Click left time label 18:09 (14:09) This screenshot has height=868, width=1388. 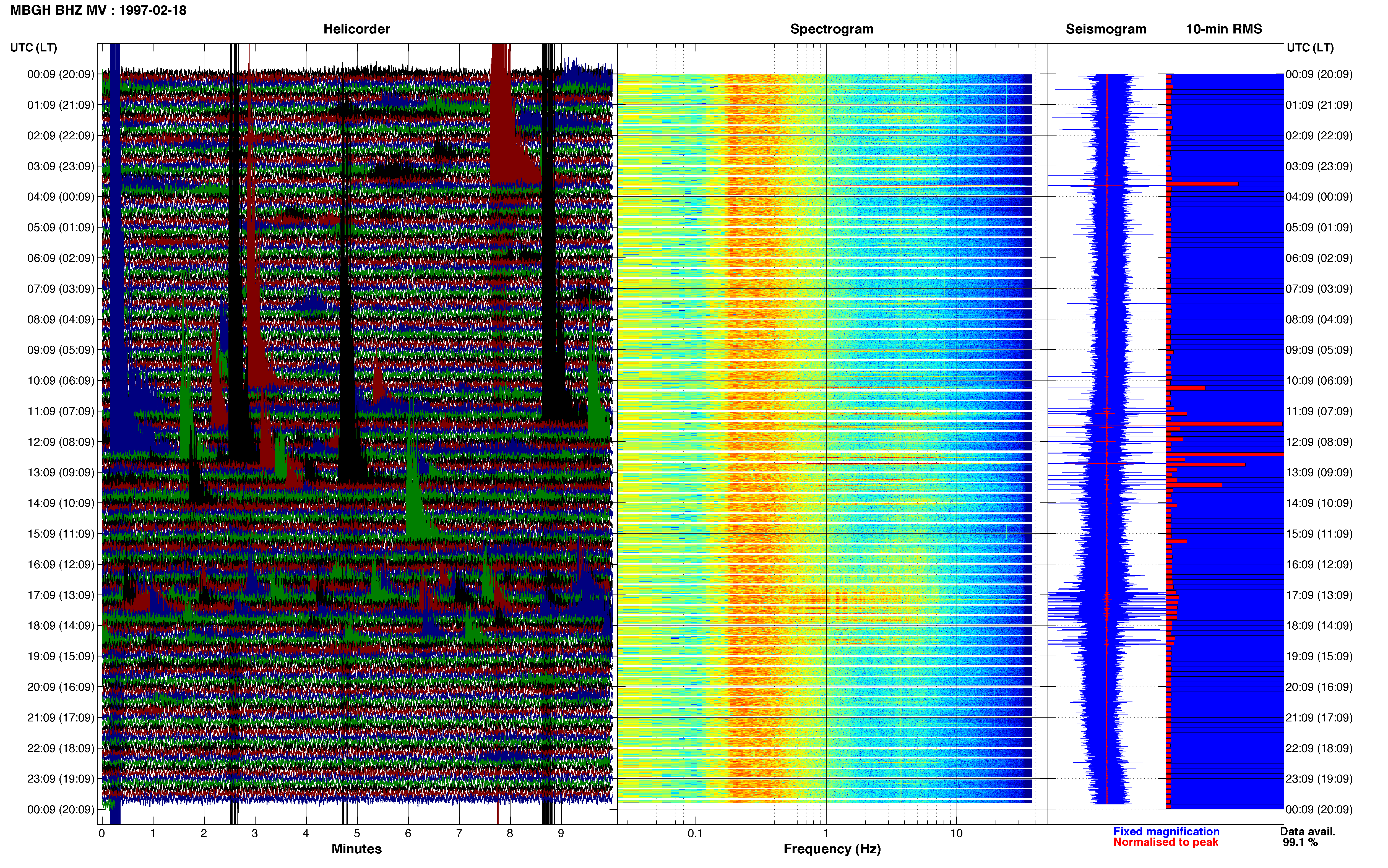[x=61, y=626]
